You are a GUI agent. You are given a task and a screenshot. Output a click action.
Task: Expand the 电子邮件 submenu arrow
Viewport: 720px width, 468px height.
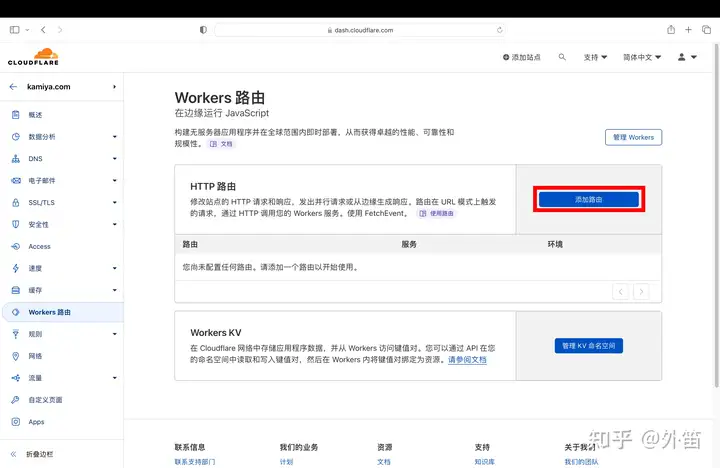pos(115,180)
